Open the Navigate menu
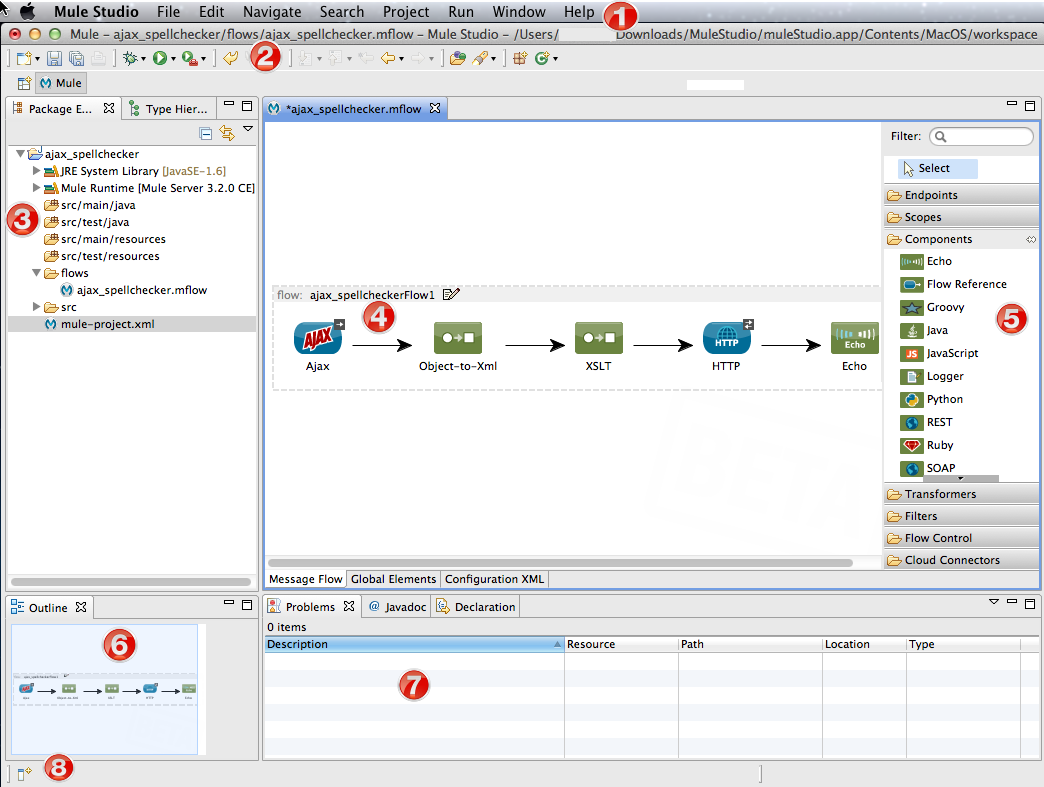 coord(271,12)
